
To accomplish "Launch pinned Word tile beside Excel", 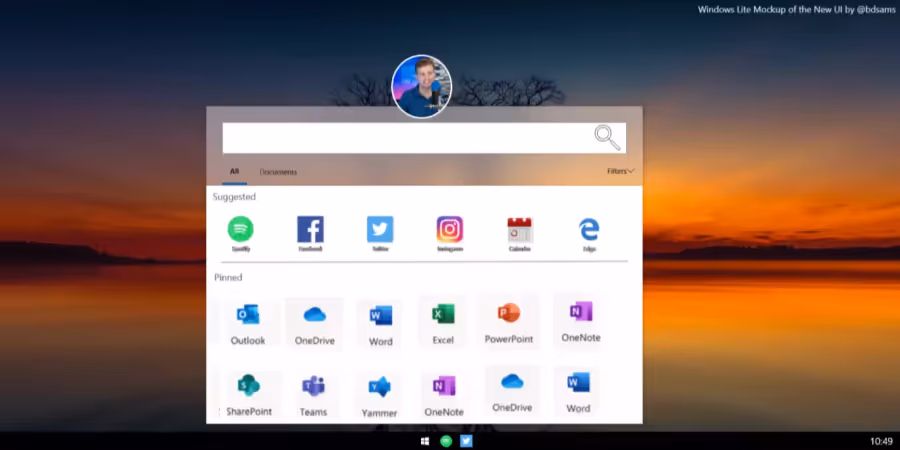I will (x=381, y=324).
